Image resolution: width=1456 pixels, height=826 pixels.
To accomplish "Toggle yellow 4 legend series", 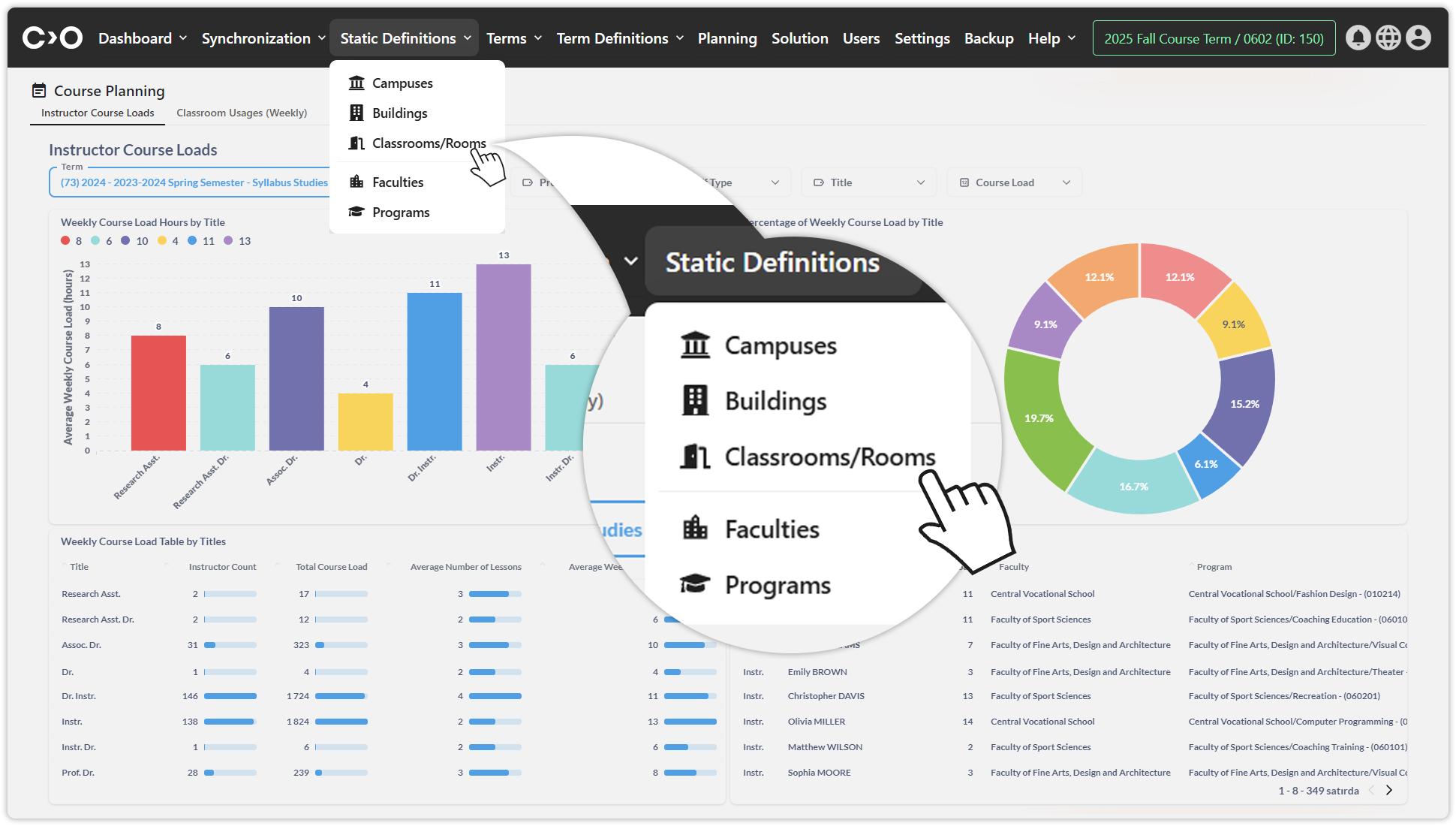I will point(168,241).
